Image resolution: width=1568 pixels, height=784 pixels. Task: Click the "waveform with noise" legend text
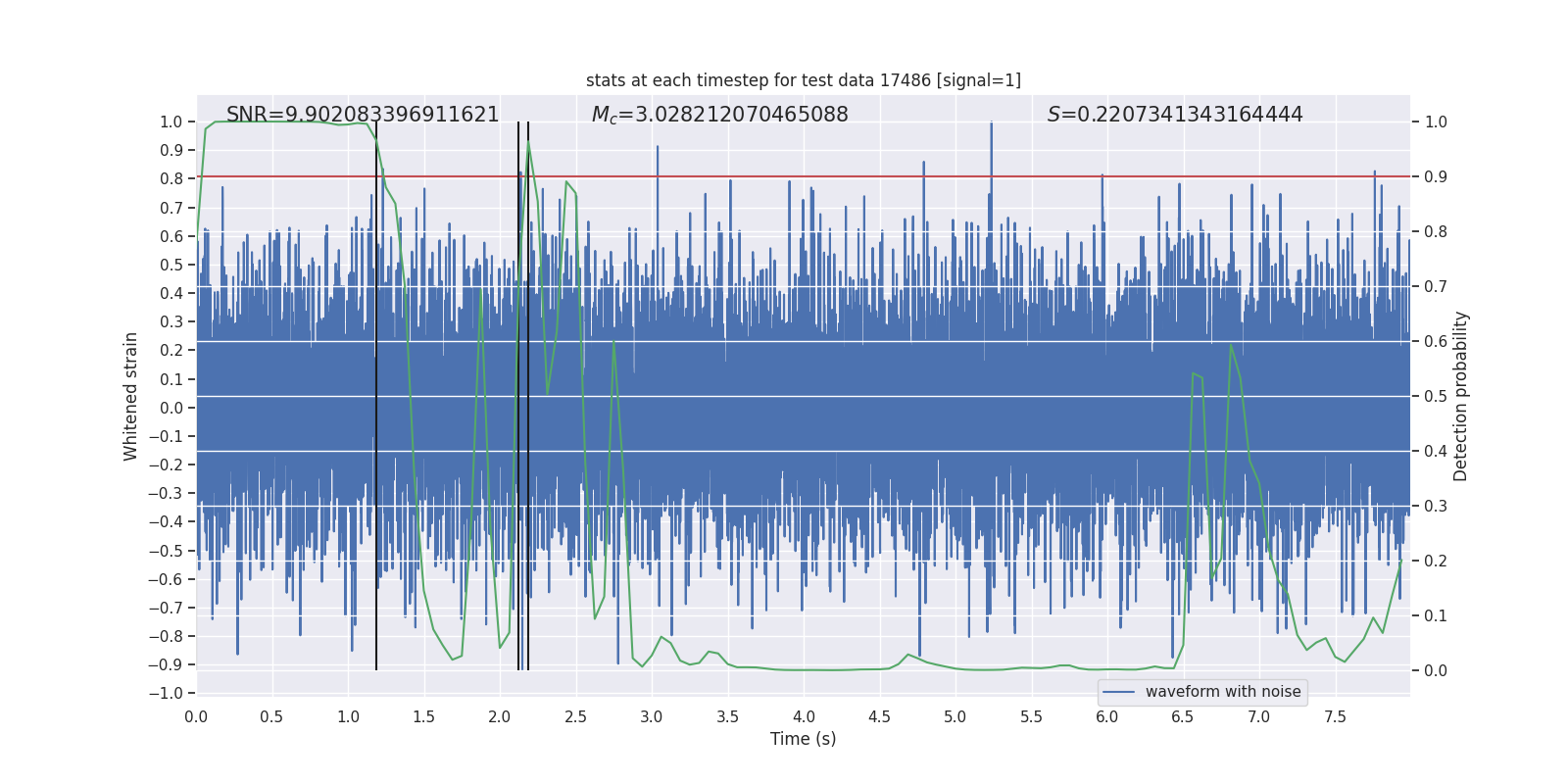[x=1223, y=692]
